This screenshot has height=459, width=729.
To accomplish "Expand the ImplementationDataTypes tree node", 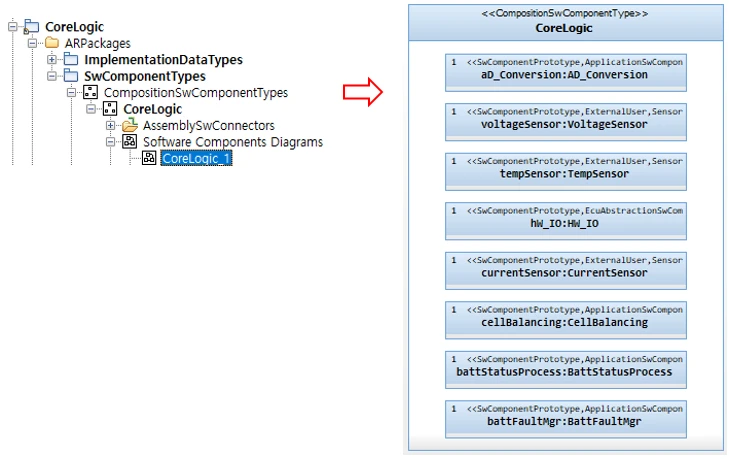I will coord(52,60).
